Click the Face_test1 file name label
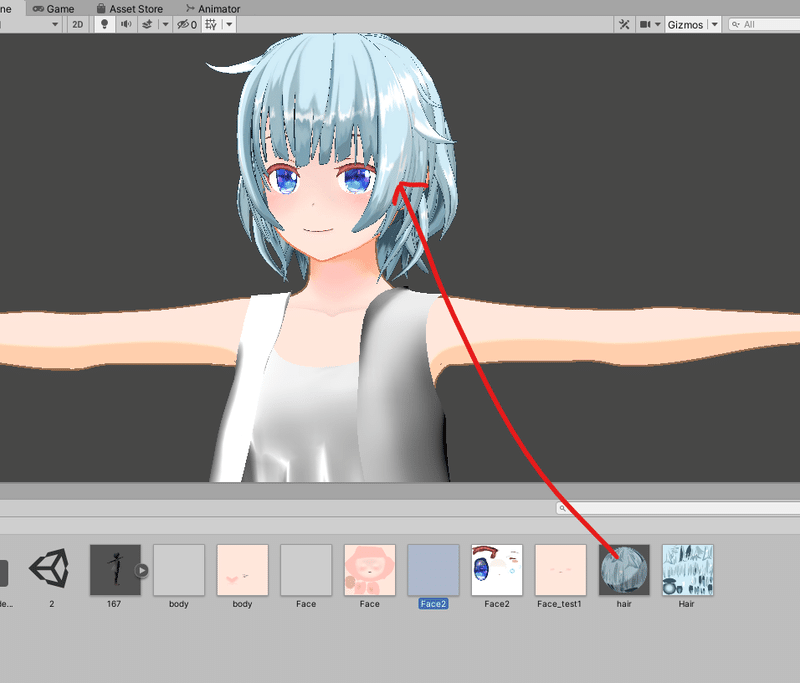The width and height of the screenshot is (800, 683). coord(559,604)
